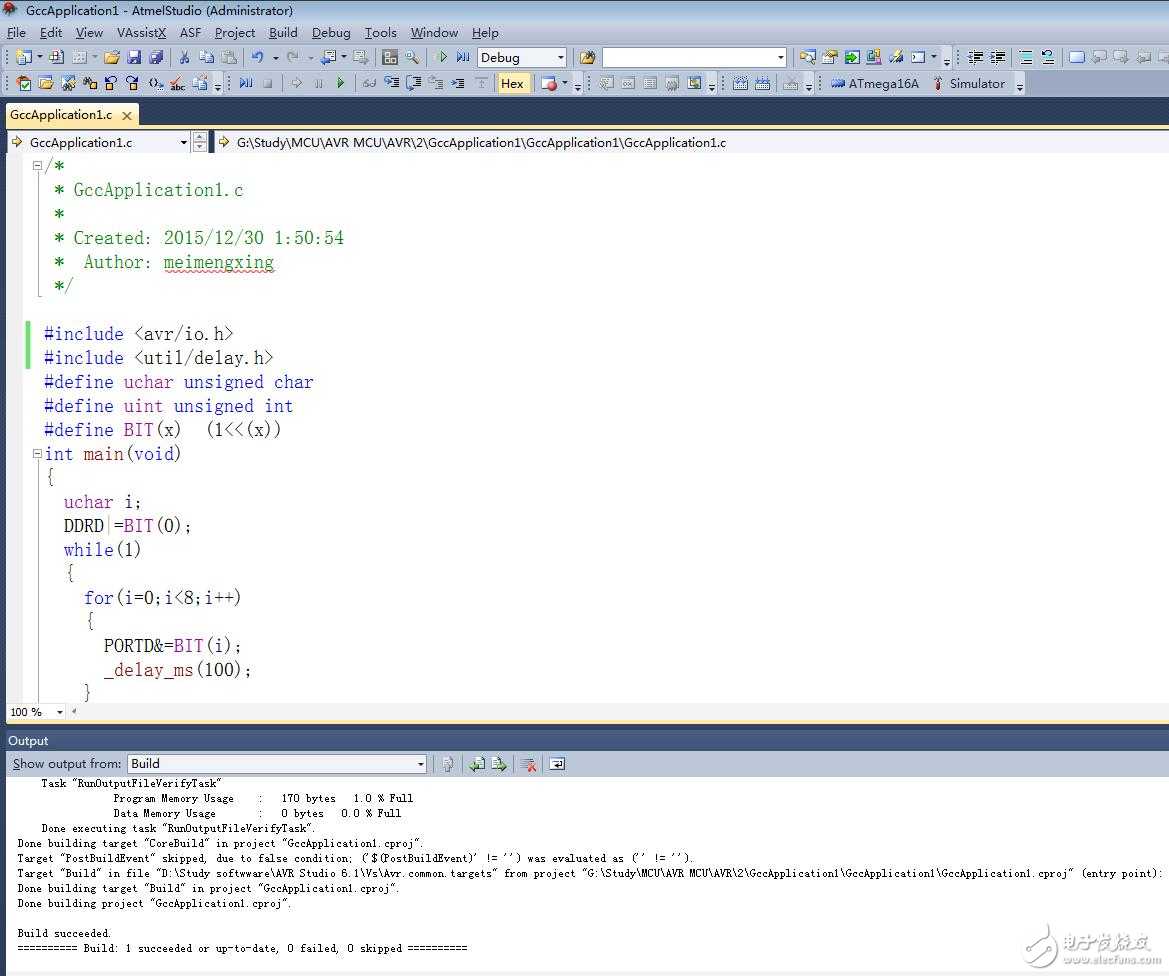Click the Simulator tool button
1169x976 pixels.
pyautogui.click(x=968, y=84)
